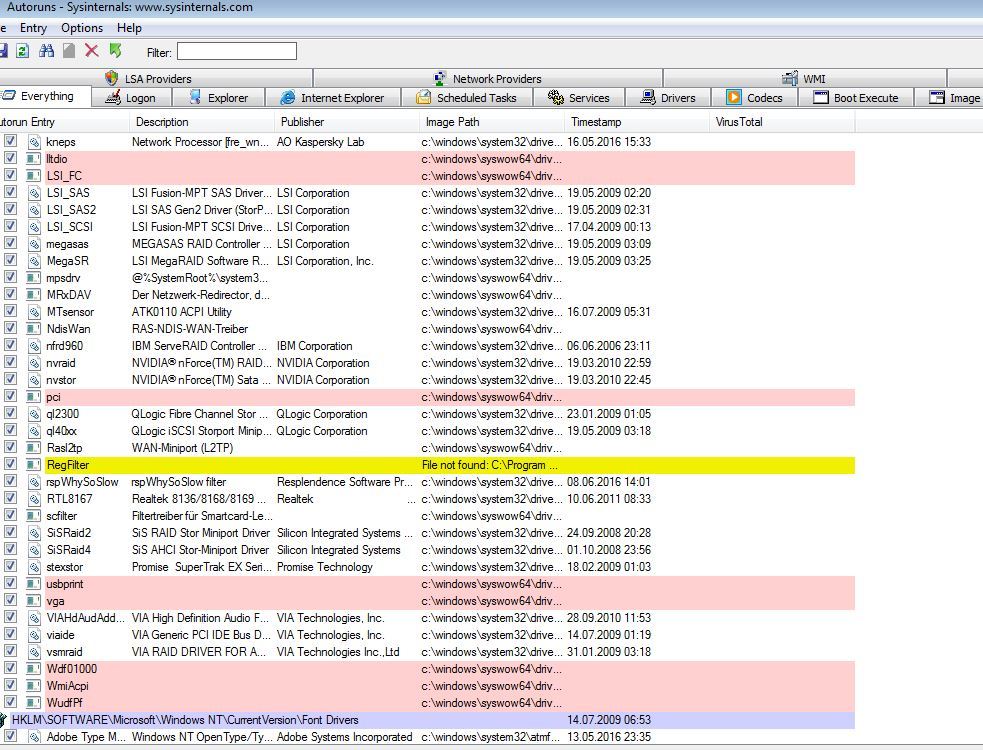Click the Image Path column header
The width and height of the screenshot is (983, 750).
pos(492,122)
